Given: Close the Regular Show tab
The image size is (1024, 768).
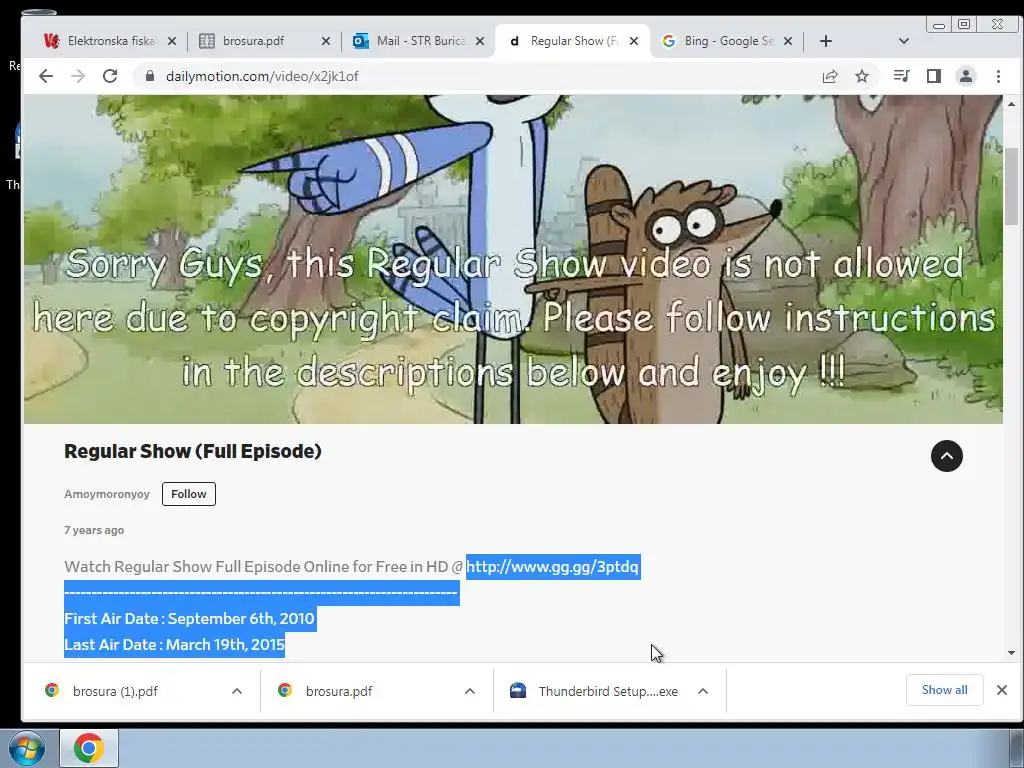Looking at the screenshot, I should [x=633, y=41].
